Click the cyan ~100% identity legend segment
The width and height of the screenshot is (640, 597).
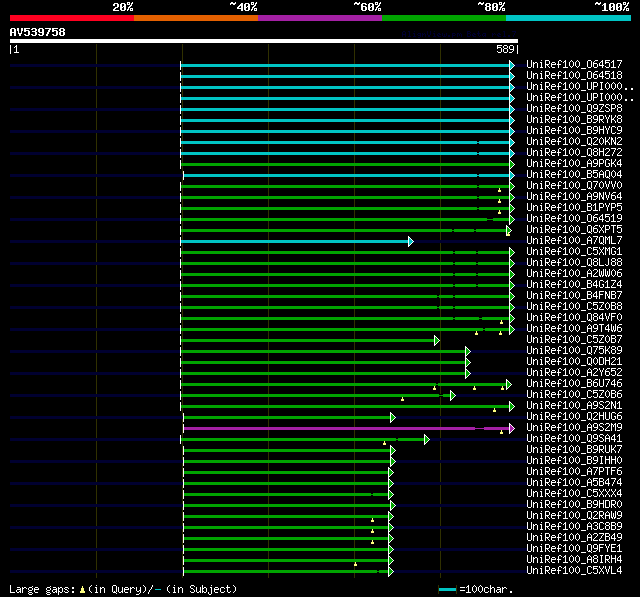[x=569, y=18]
